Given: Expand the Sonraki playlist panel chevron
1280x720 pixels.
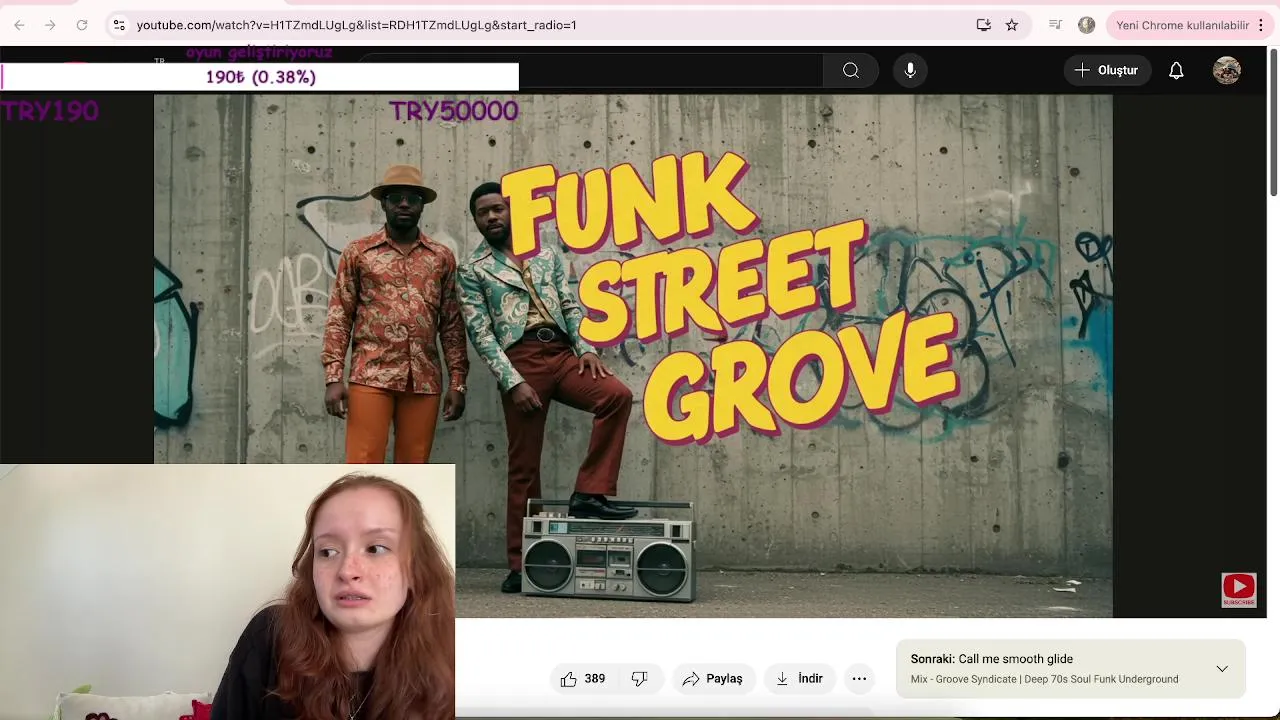Looking at the screenshot, I should point(1222,668).
